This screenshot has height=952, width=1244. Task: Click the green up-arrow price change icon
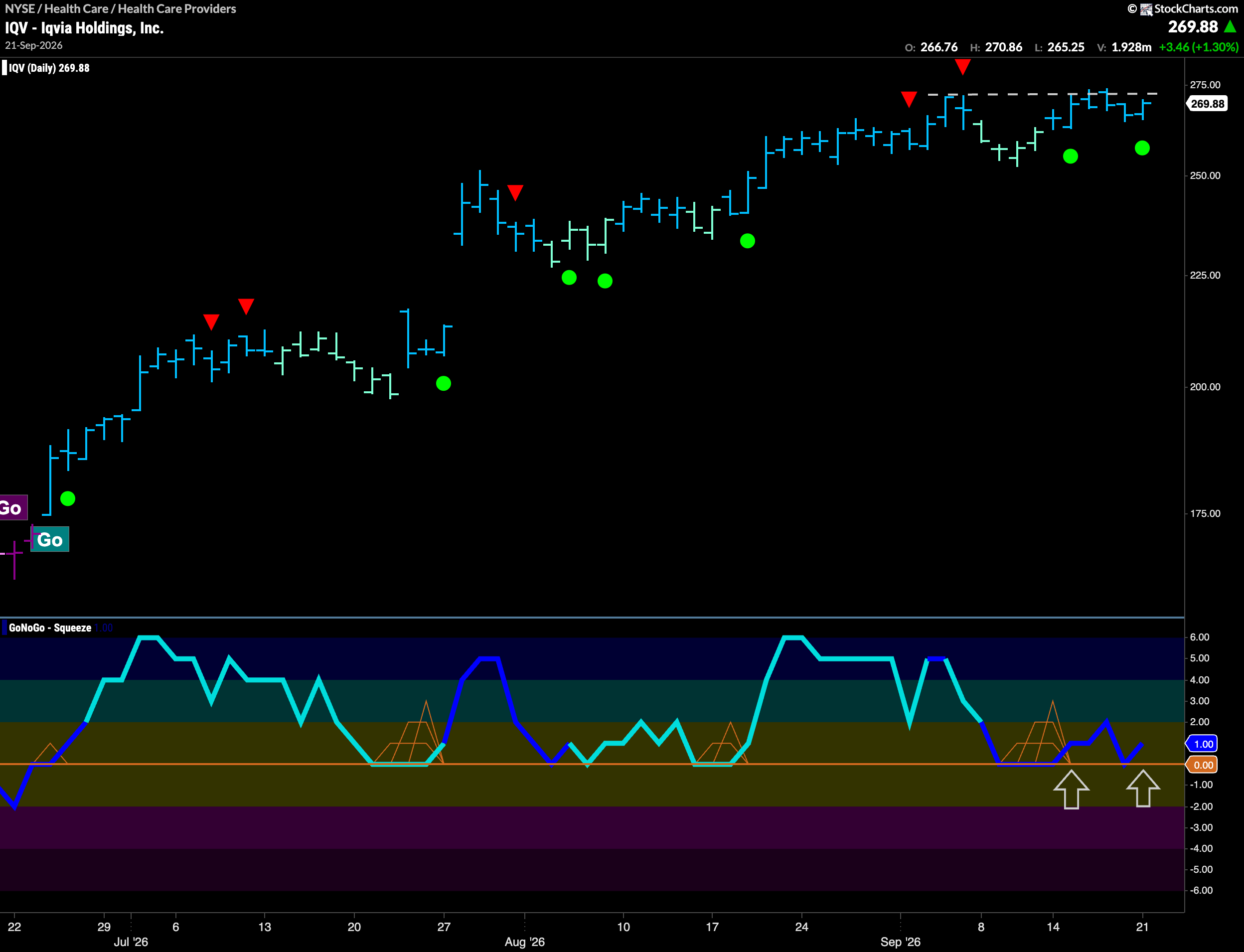pos(1230,26)
